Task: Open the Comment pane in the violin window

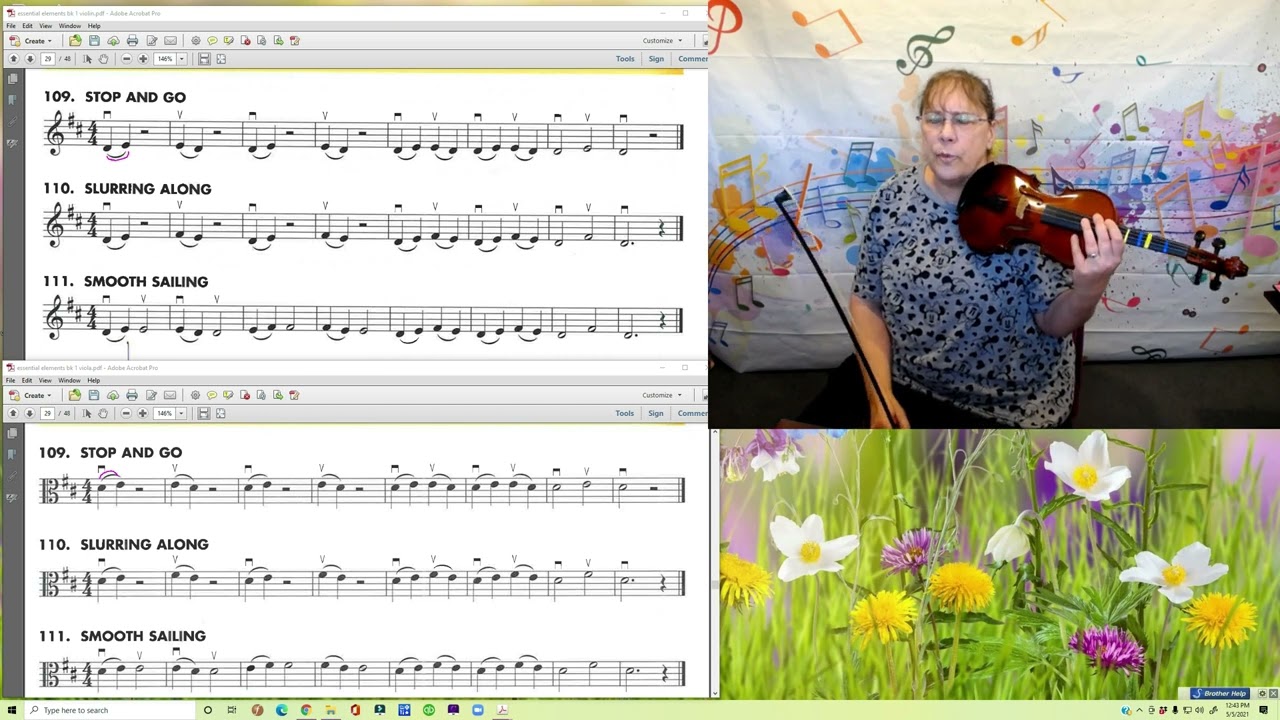Action: point(692,59)
